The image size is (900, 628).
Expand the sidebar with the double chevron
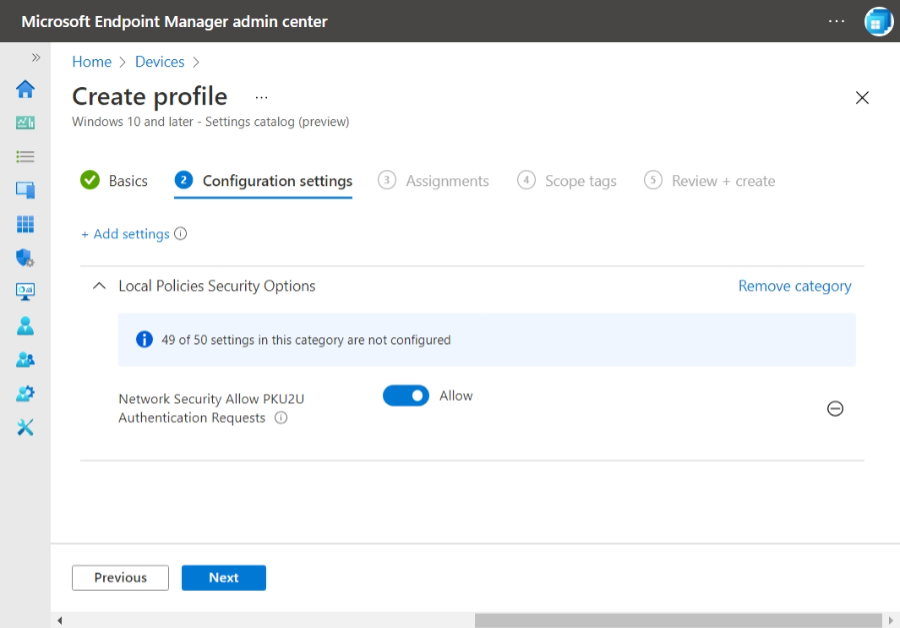point(37,57)
